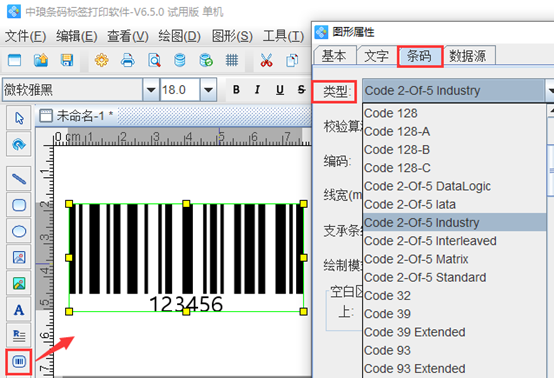The image size is (554, 378).
Task: Choose Code 2-Of-5 DataLogic option
Action: pyautogui.click(x=454, y=186)
